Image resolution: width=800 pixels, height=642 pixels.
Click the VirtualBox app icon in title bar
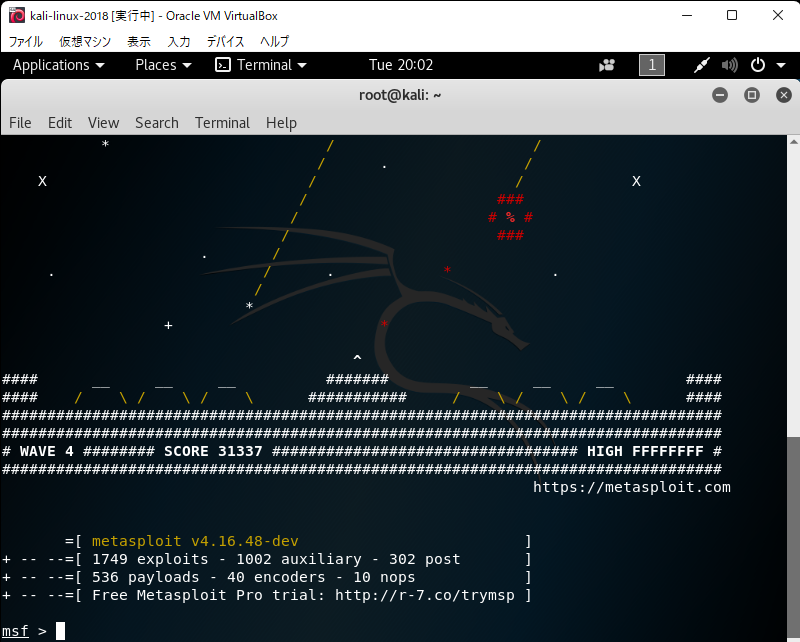tap(17, 15)
